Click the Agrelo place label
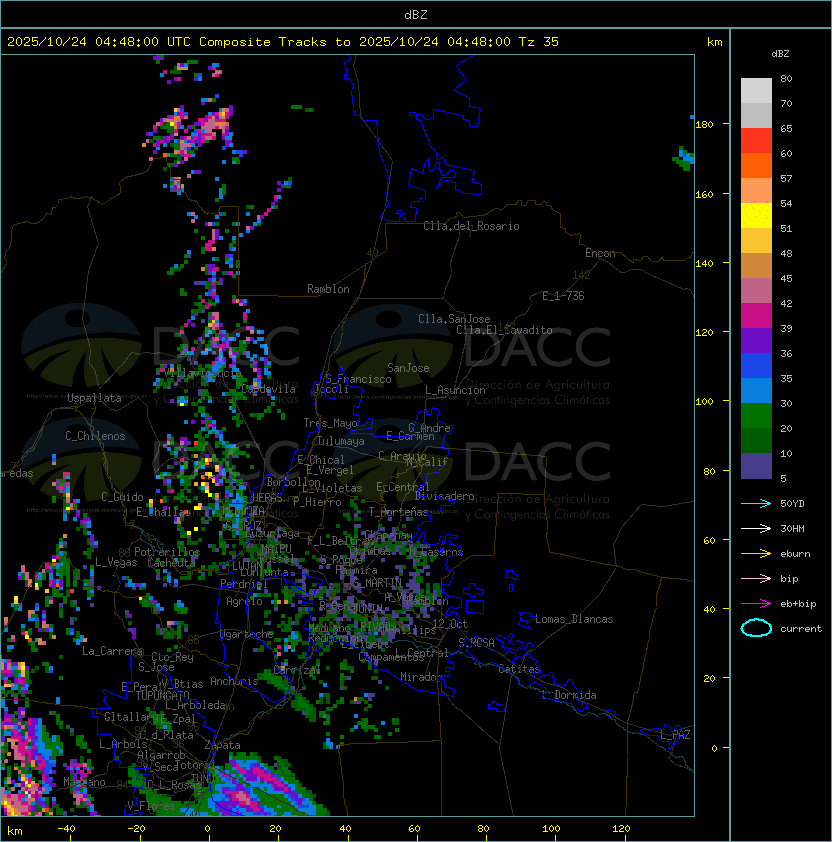The height and width of the screenshot is (842, 832). click(x=244, y=601)
